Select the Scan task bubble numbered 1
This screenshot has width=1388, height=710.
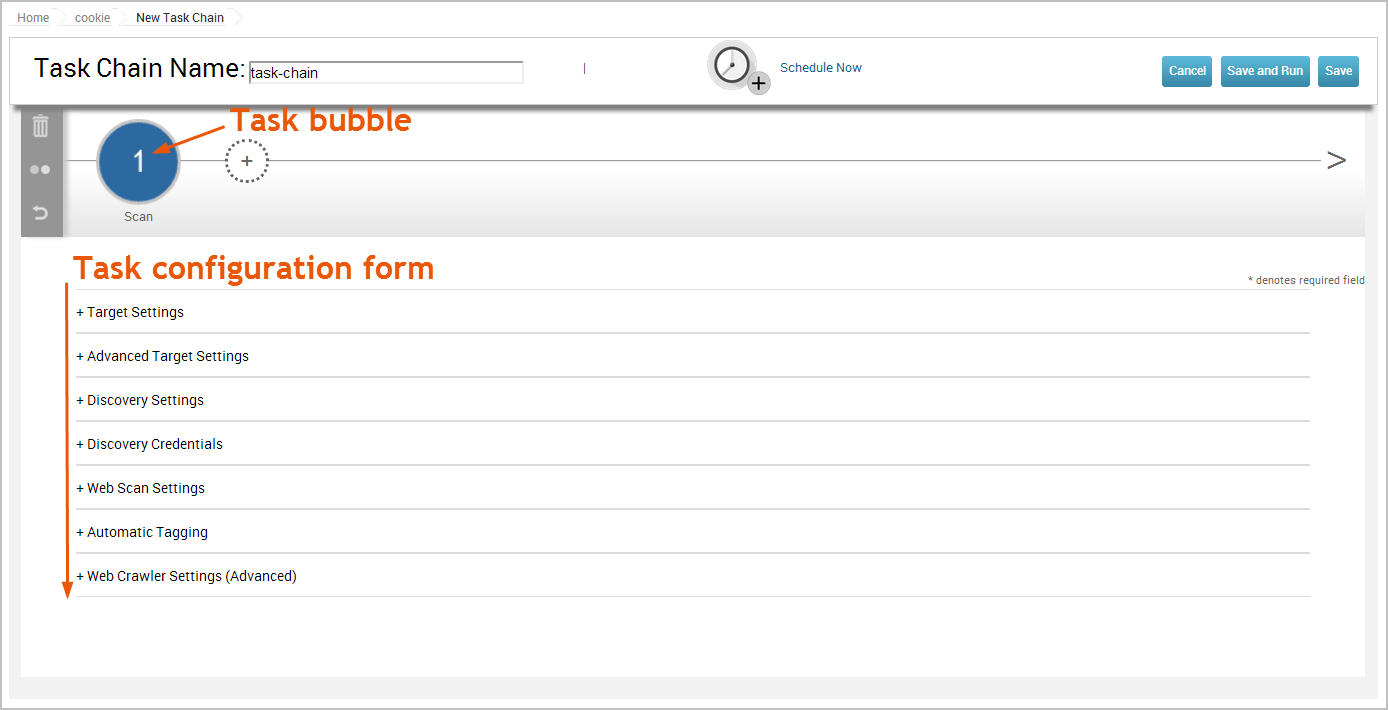(139, 161)
